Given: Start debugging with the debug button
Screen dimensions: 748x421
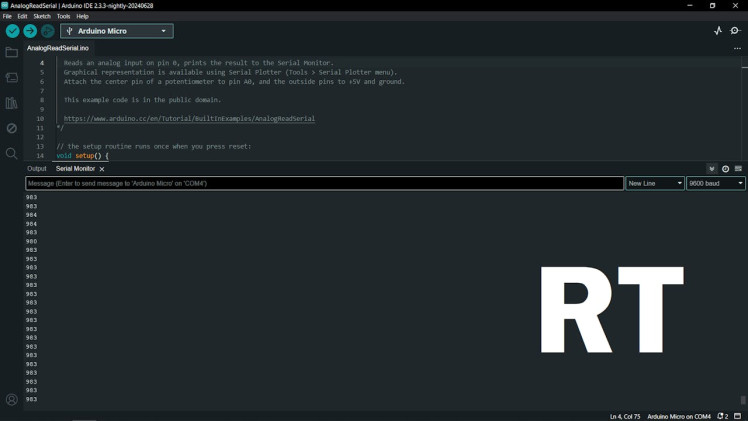Looking at the screenshot, I should click(x=48, y=31).
